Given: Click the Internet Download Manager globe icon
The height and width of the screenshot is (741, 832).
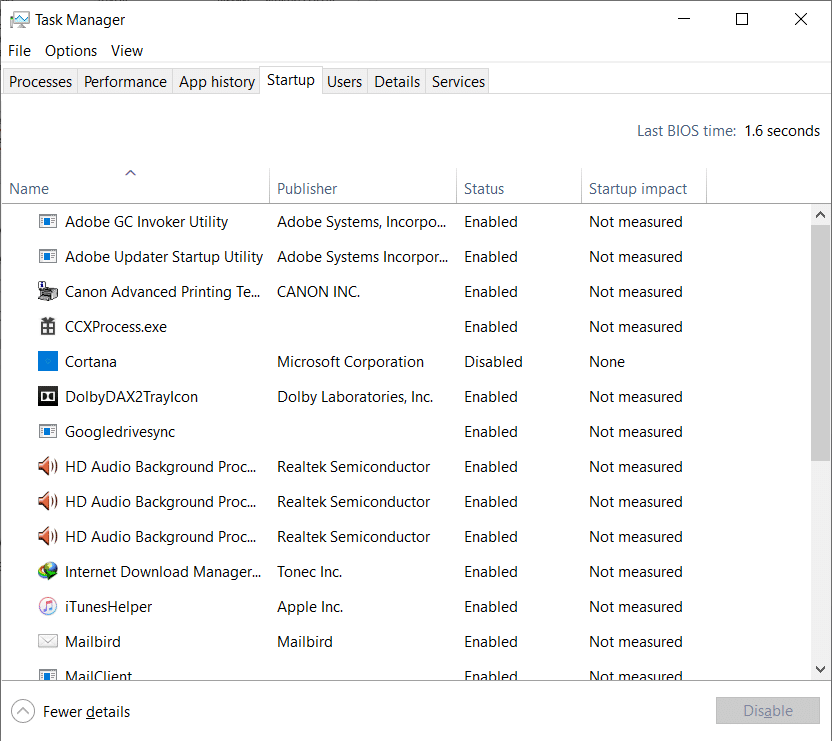Looking at the screenshot, I should coord(48,572).
